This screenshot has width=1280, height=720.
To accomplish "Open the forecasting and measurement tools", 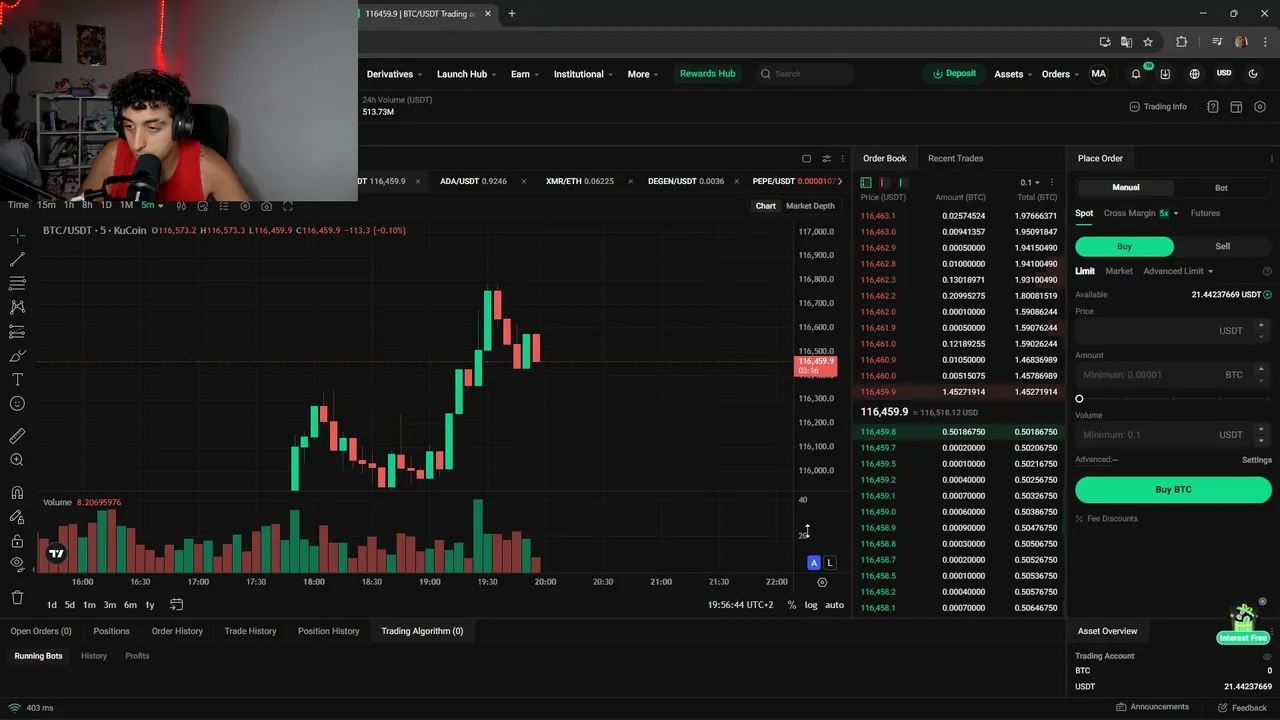I will pos(17,331).
